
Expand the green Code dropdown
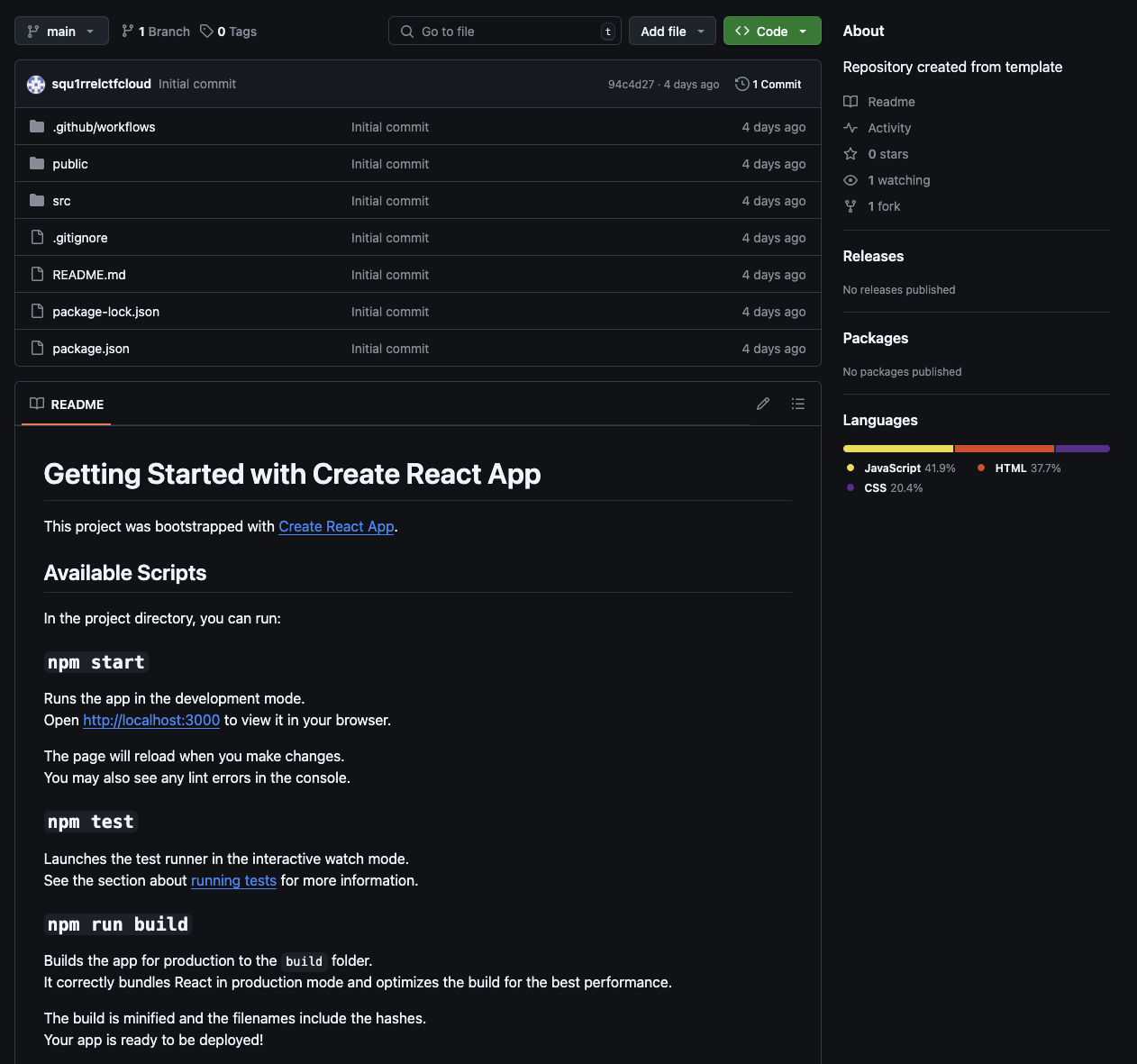(772, 31)
